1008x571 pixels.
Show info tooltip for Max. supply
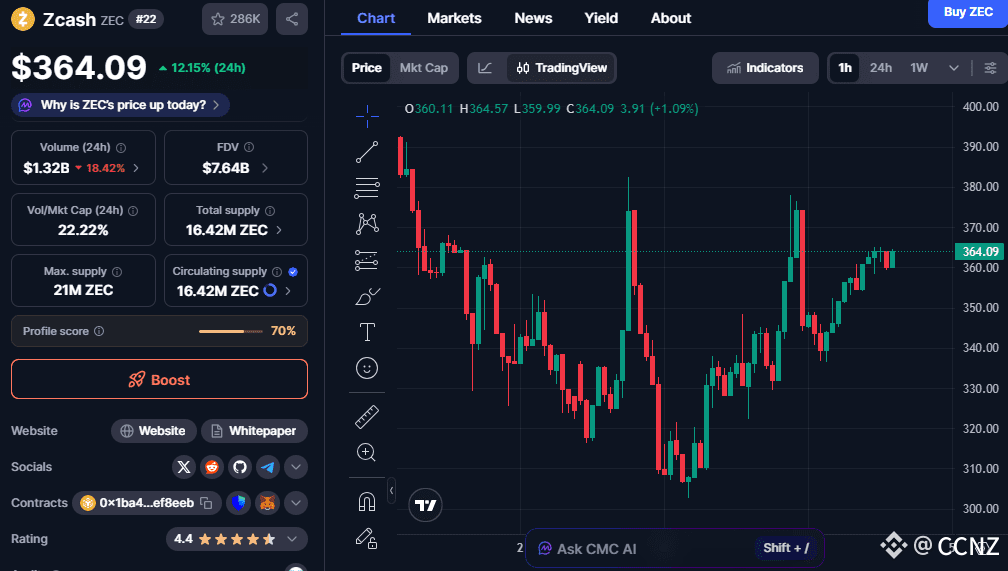click(x=117, y=272)
